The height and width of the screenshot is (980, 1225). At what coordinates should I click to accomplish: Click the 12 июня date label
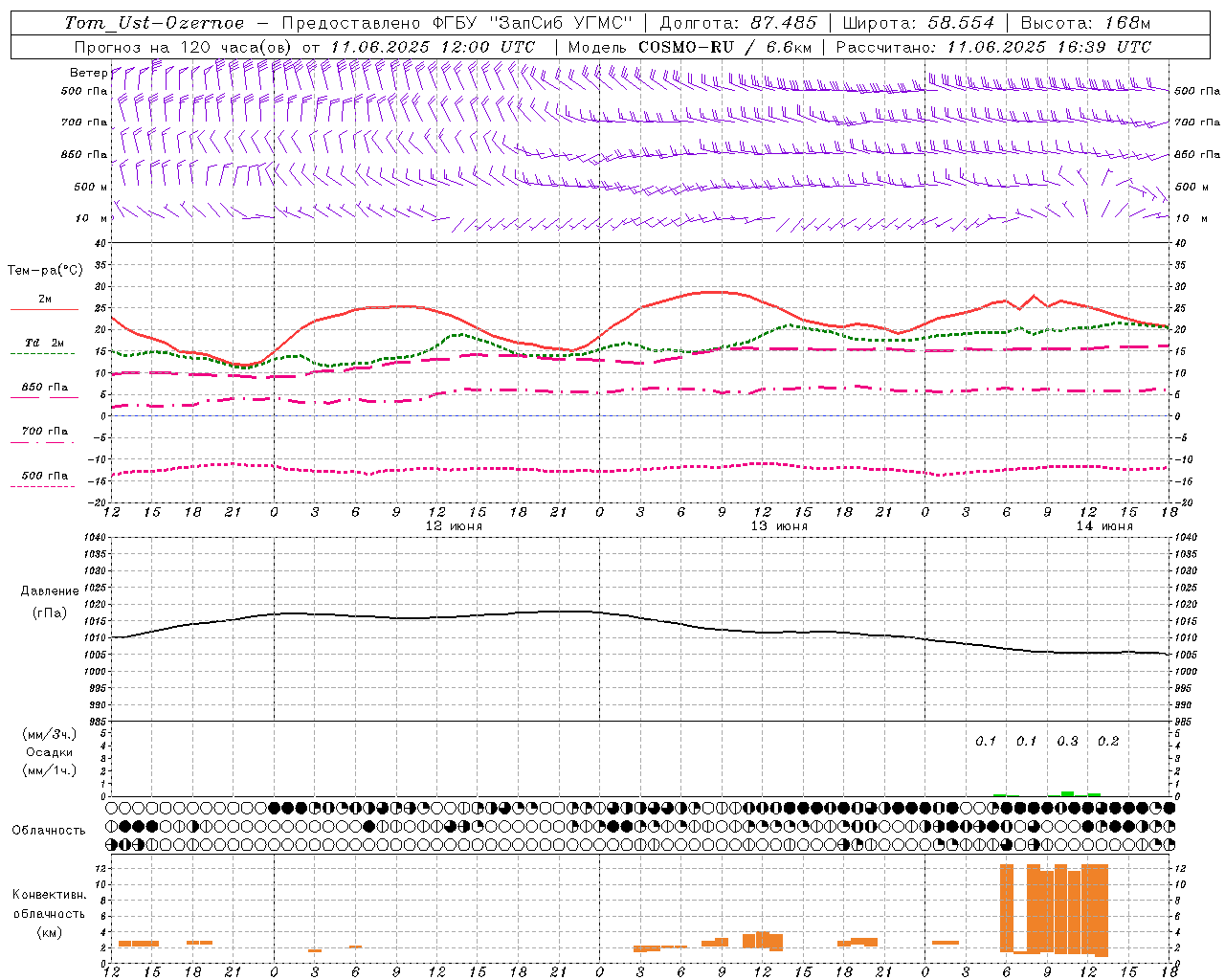coord(454,526)
